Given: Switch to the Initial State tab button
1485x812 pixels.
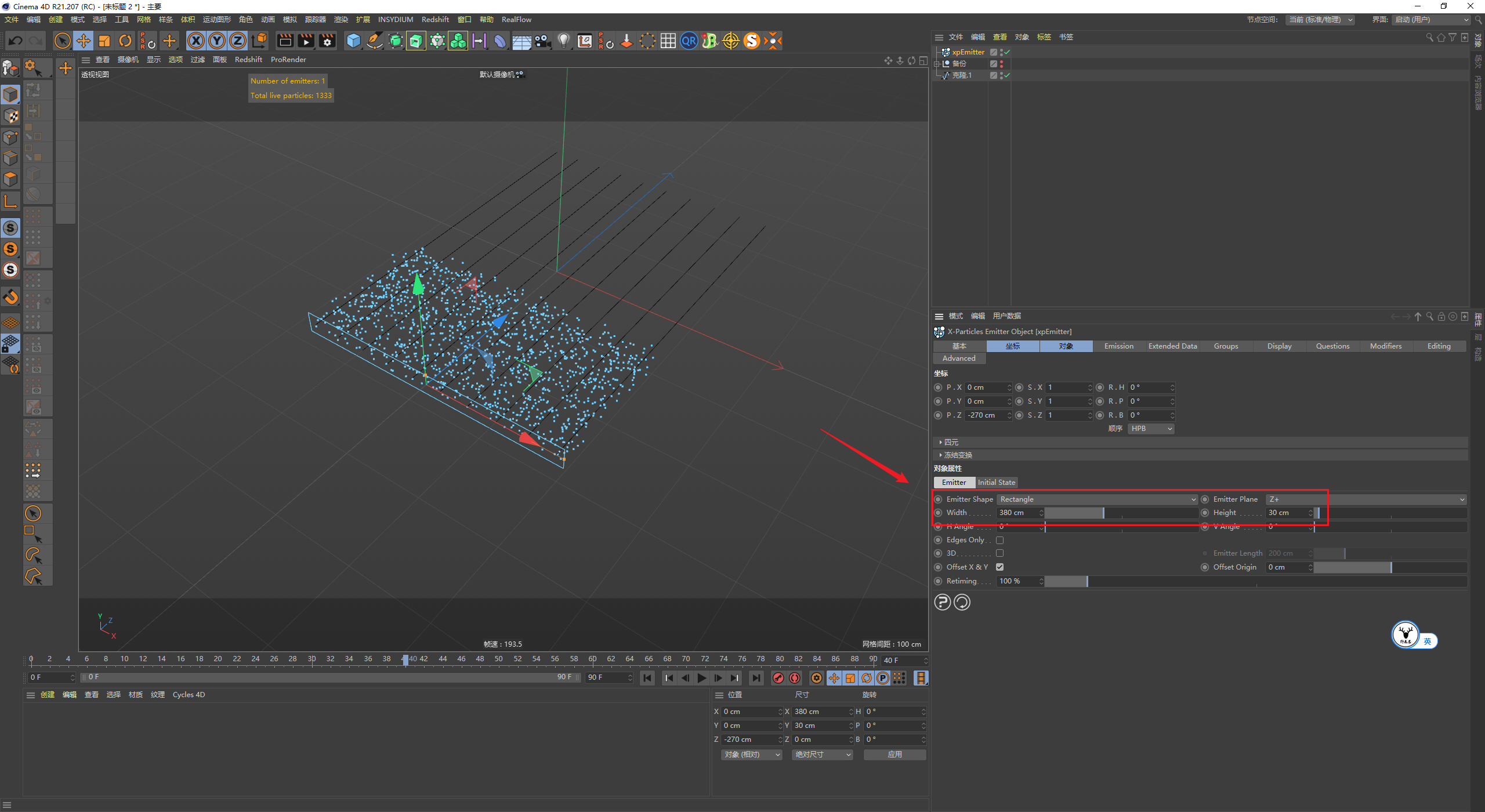Looking at the screenshot, I should [x=996, y=483].
